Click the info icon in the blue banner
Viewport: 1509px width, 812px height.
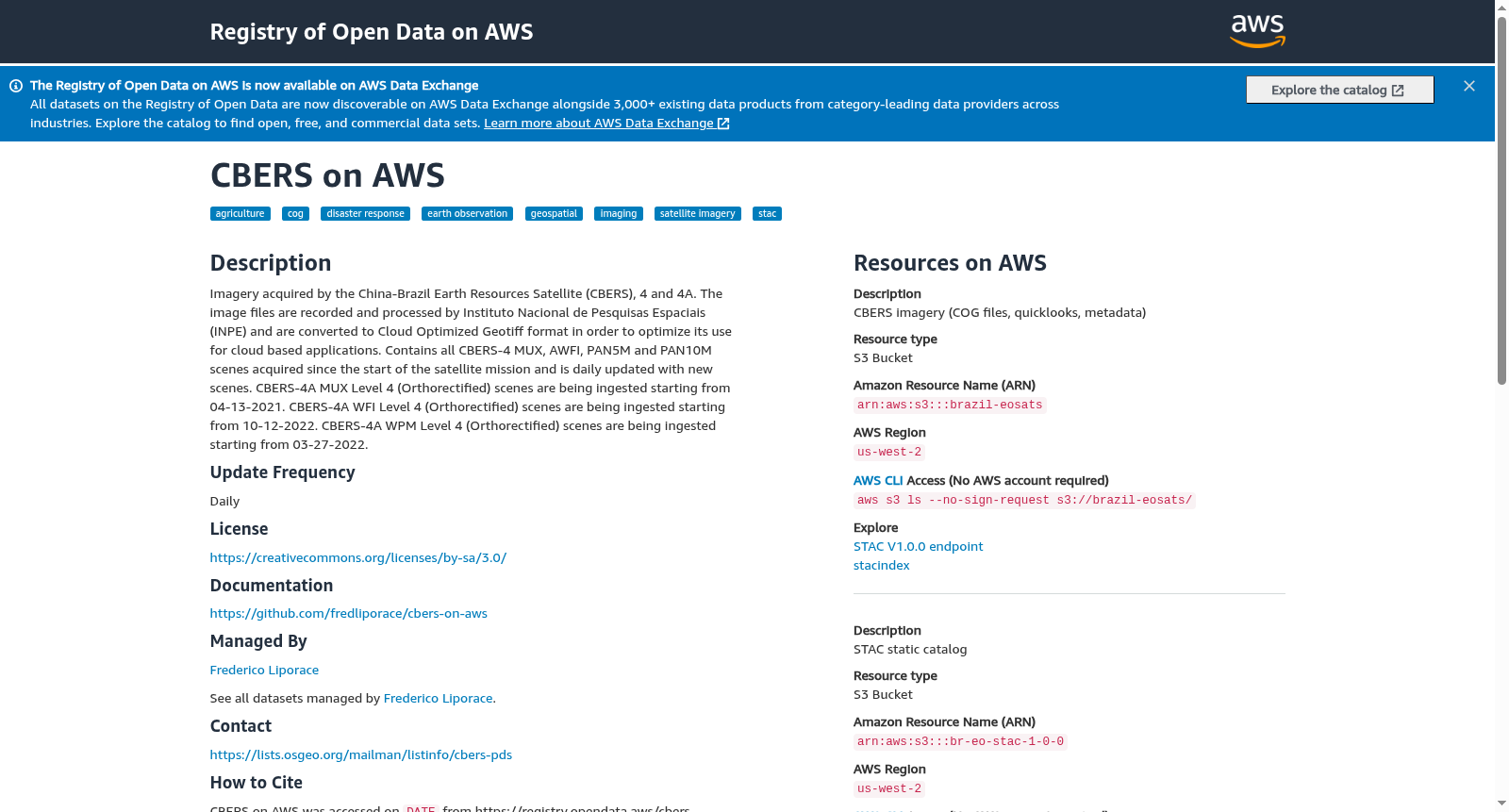pos(16,86)
